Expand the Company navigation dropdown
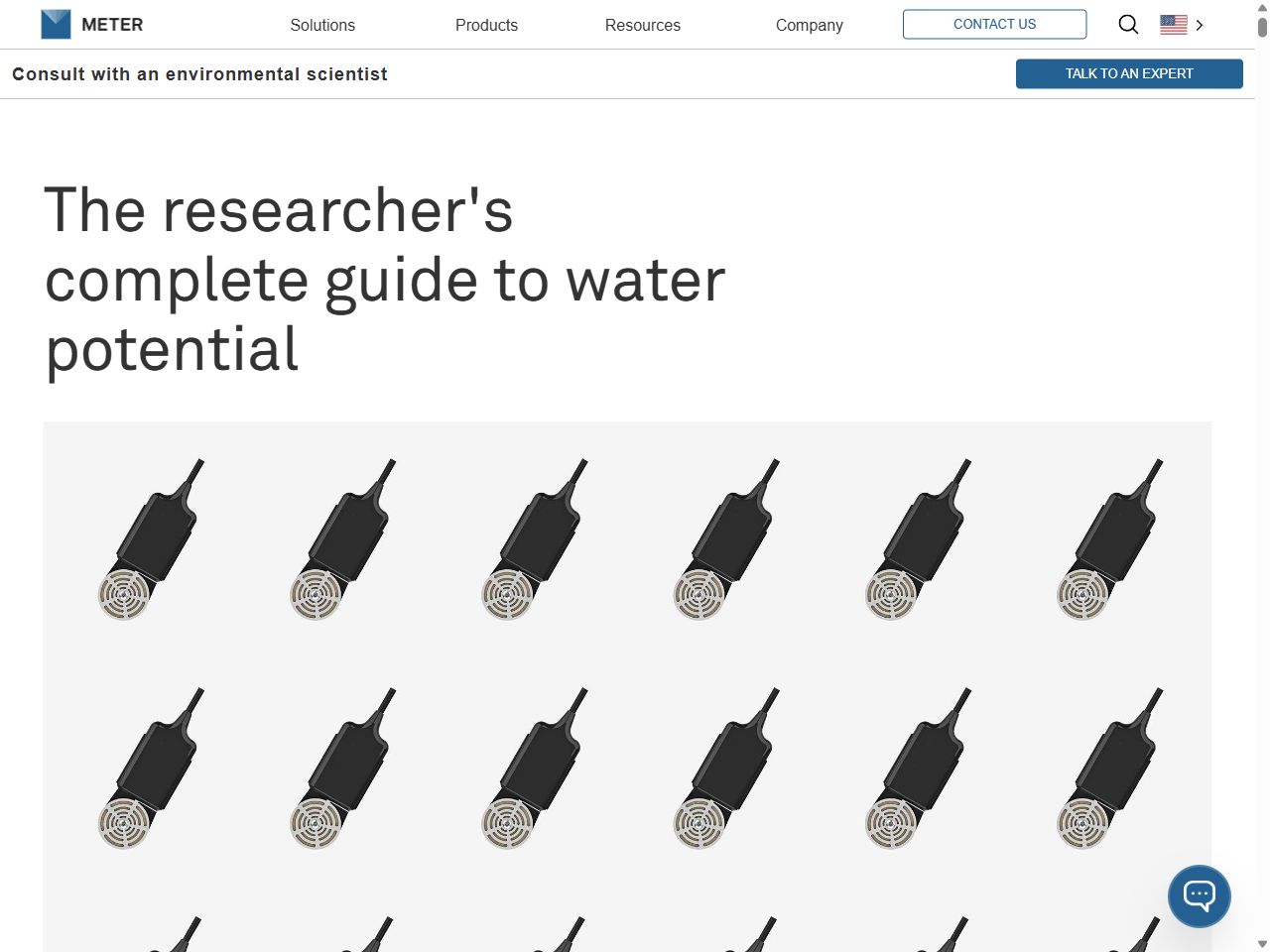The height and width of the screenshot is (952, 1270). pos(809,25)
